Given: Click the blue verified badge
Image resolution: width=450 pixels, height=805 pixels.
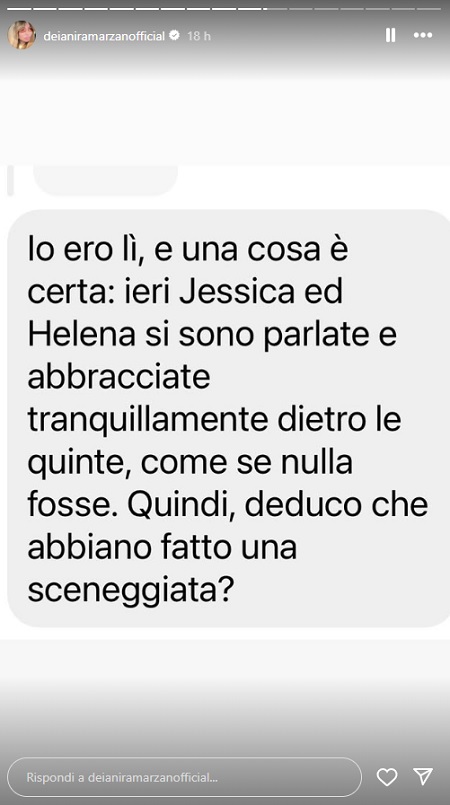Looking at the screenshot, I should 175,35.
